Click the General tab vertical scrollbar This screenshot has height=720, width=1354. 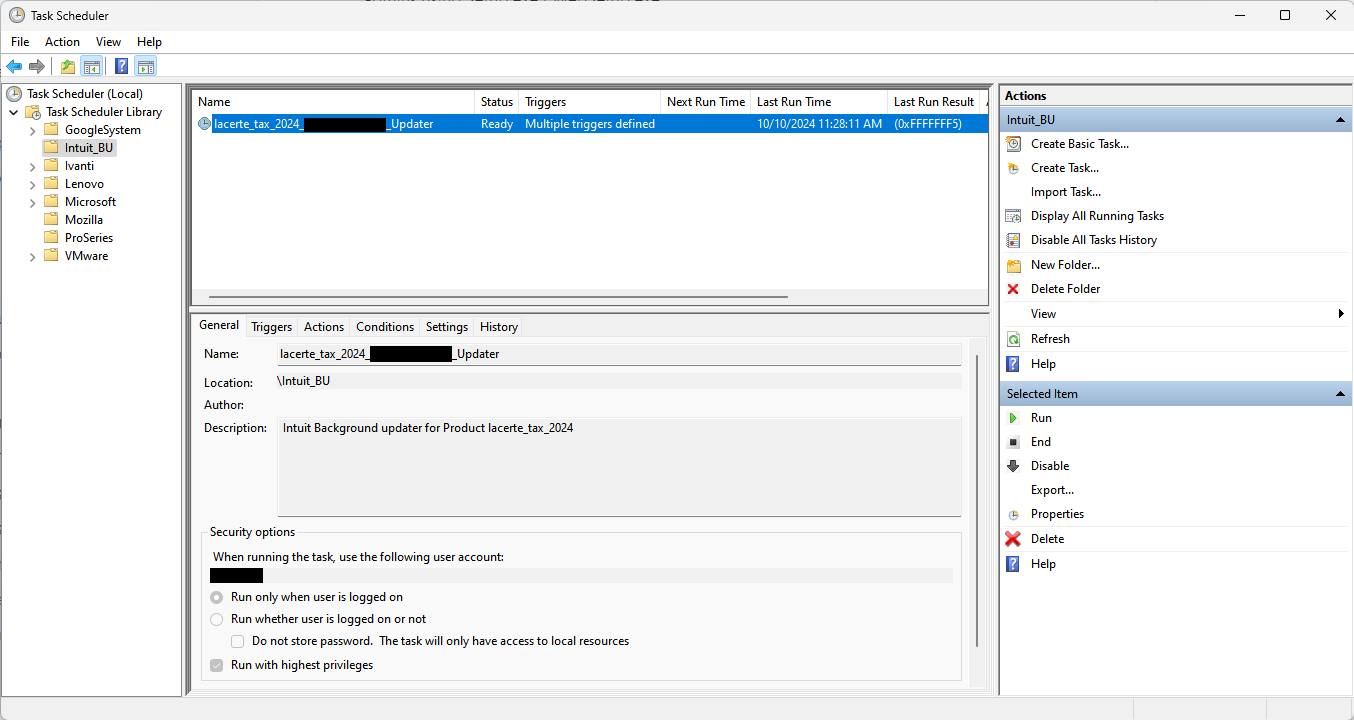pyautogui.click(x=976, y=500)
